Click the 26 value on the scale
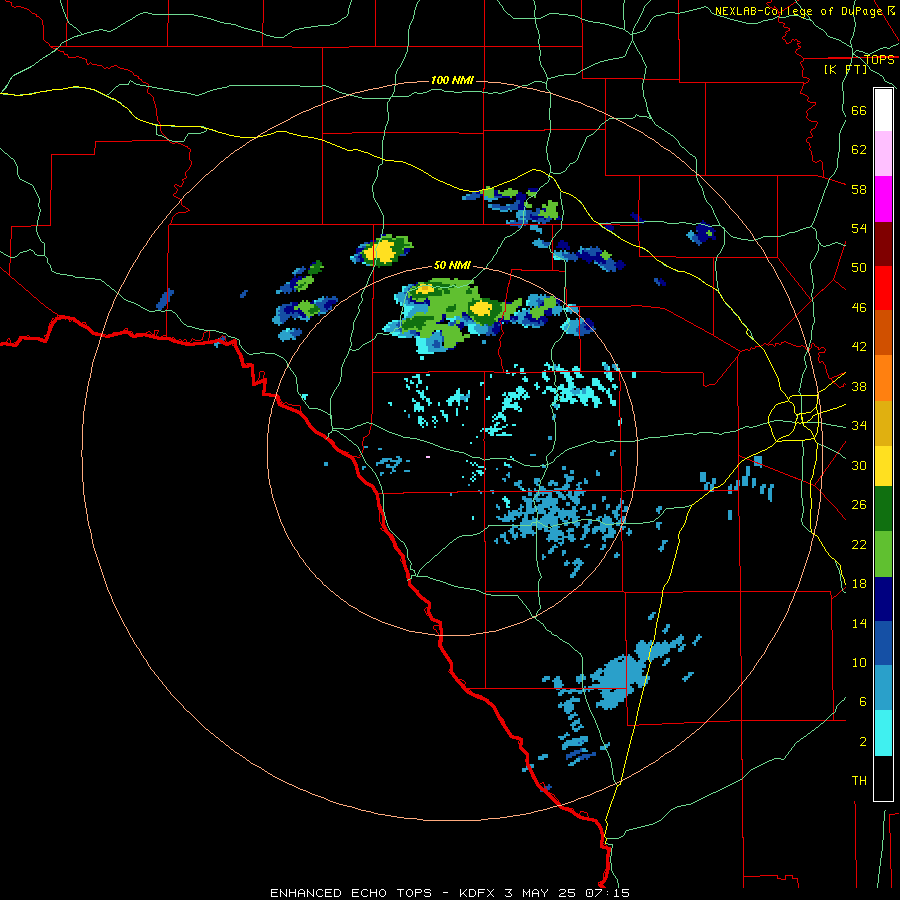The image size is (900, 900). click(859, 505)
